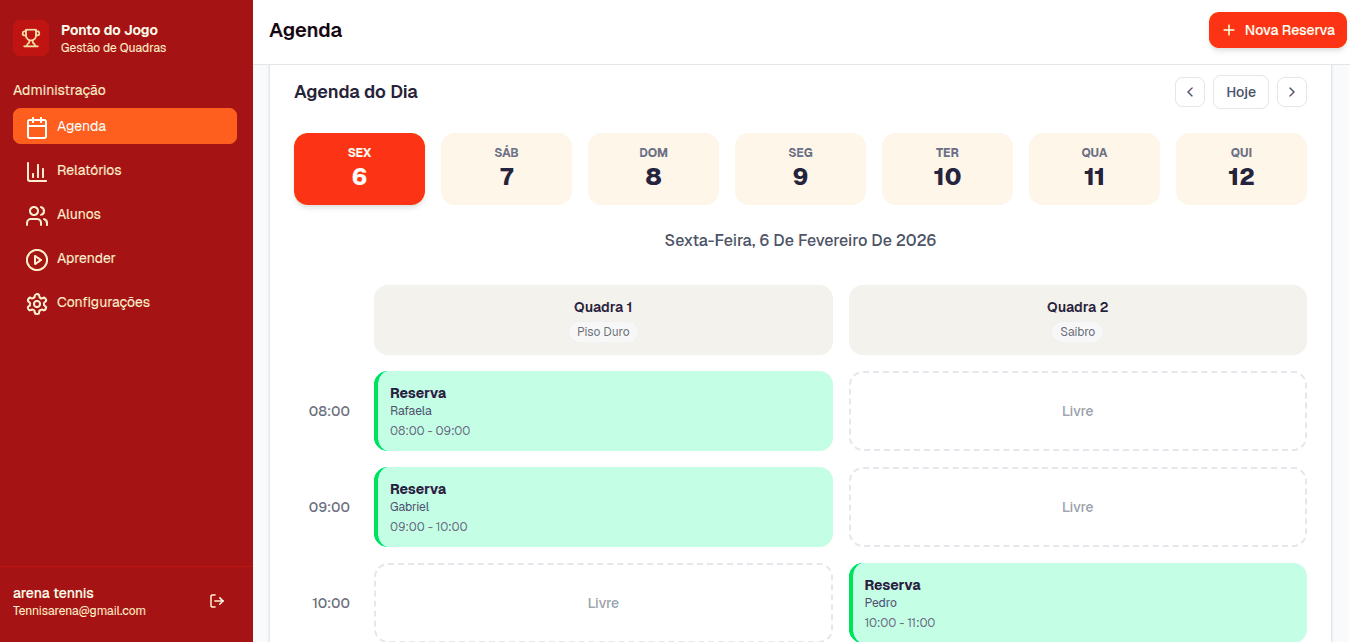
Task: Select the TER 10 day tab
Action: pos(947,168)
